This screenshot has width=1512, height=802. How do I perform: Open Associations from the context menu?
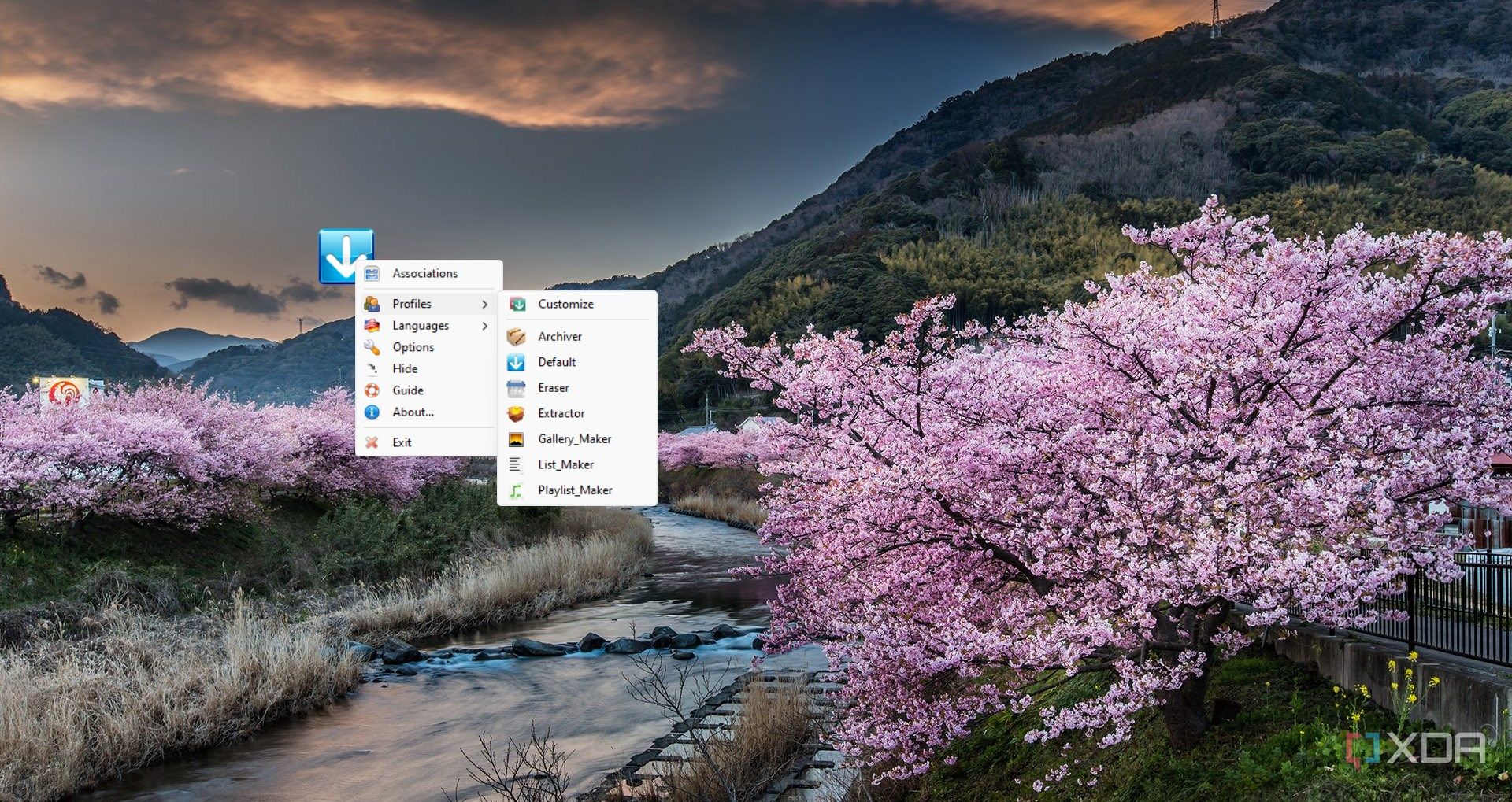click(429, 273)
